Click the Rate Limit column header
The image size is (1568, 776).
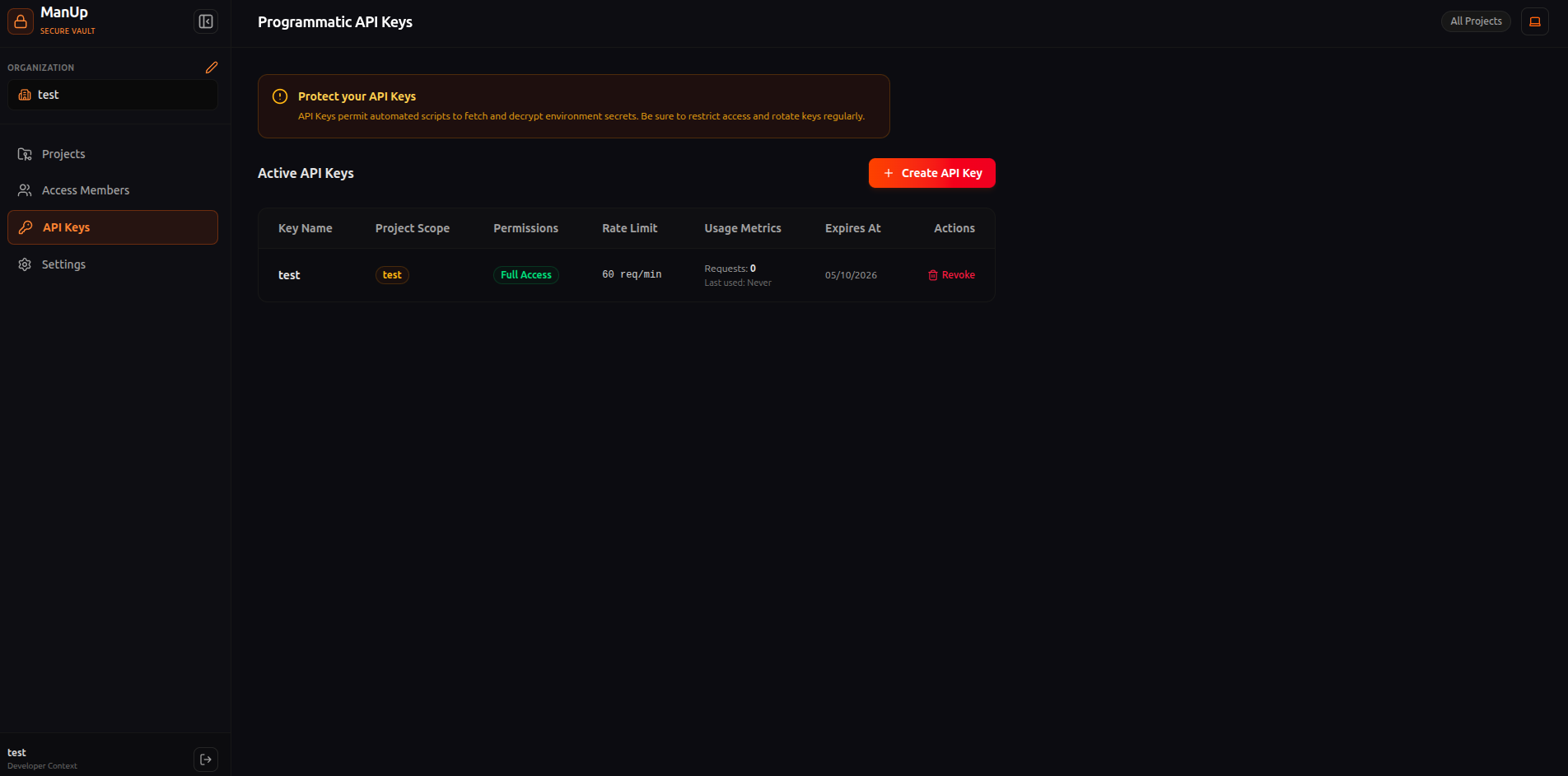tap(630, 228)
